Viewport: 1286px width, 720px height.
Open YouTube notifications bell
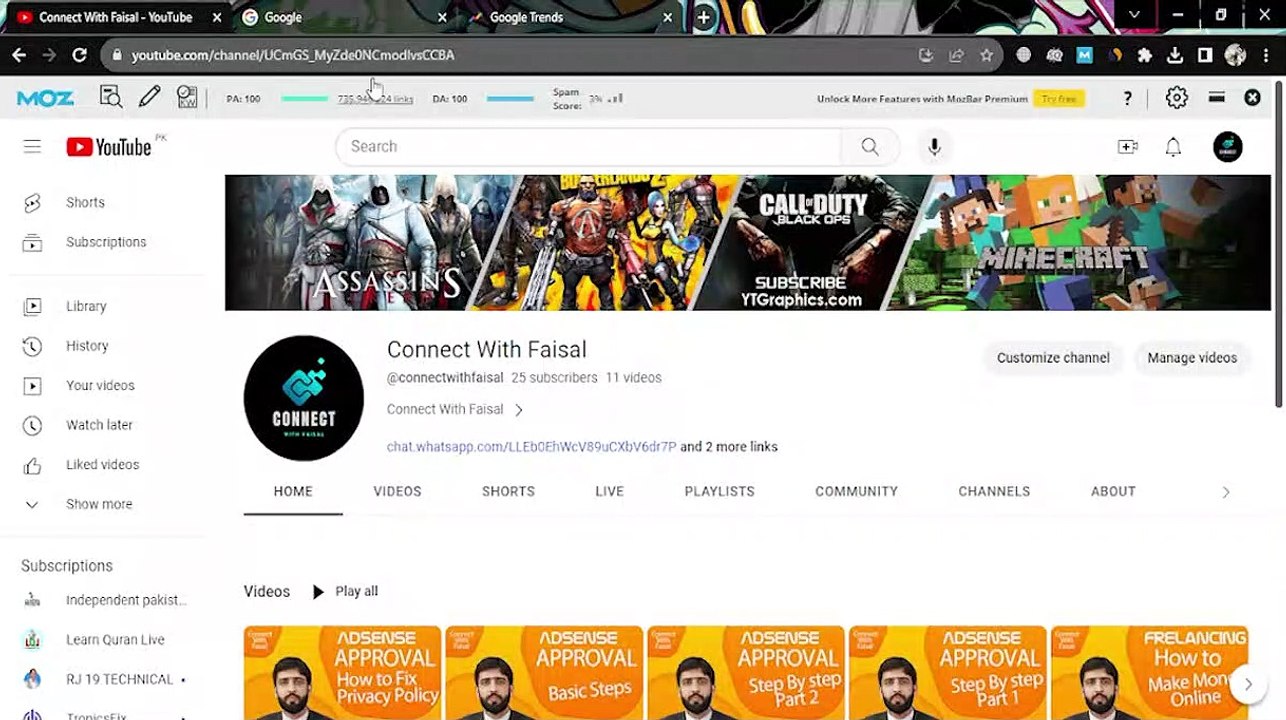[1173, 147]
